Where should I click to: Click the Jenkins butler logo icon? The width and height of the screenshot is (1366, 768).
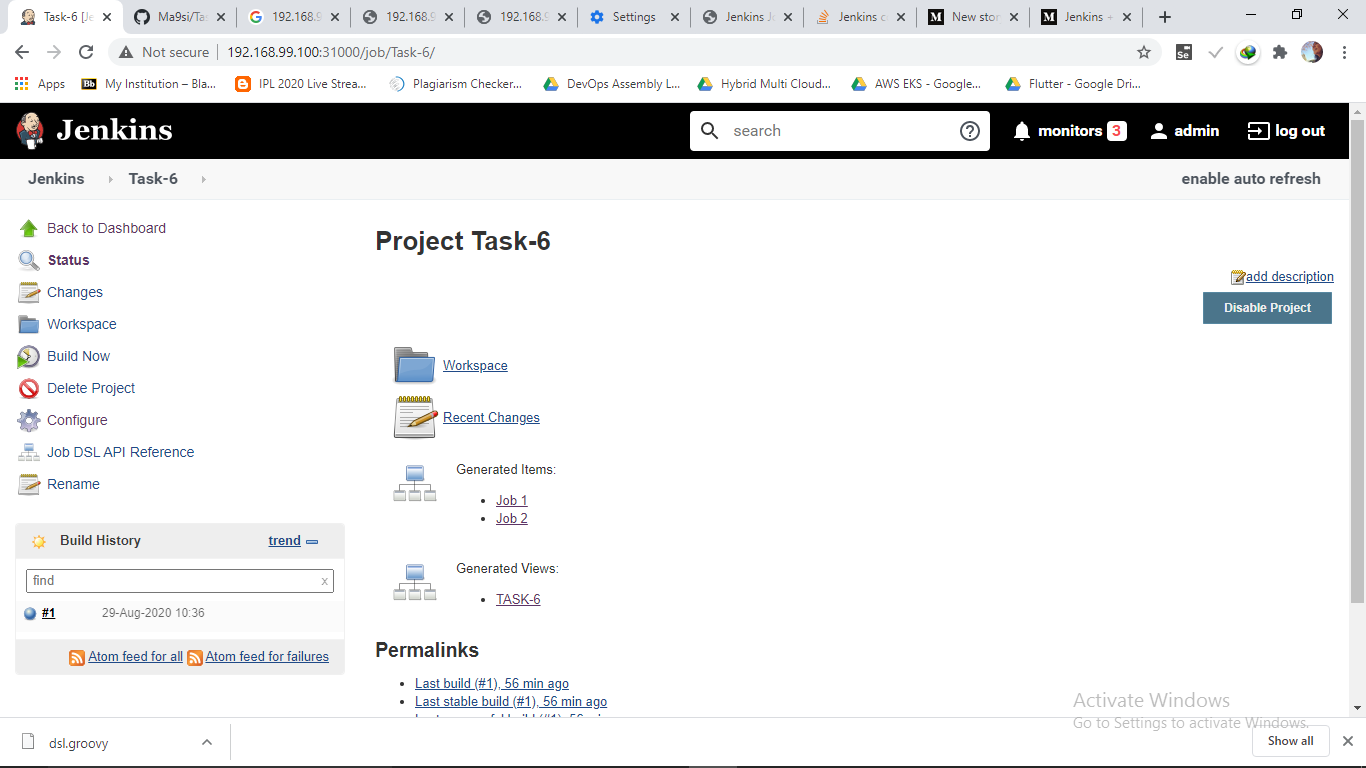point(31,131)
